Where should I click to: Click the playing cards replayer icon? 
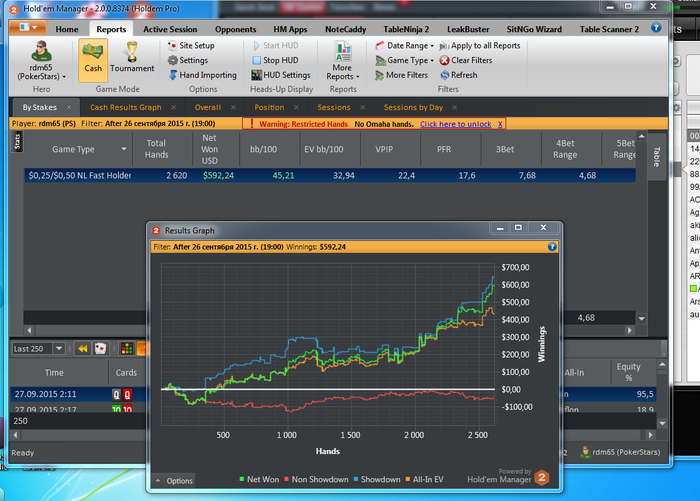coord(100,349)
